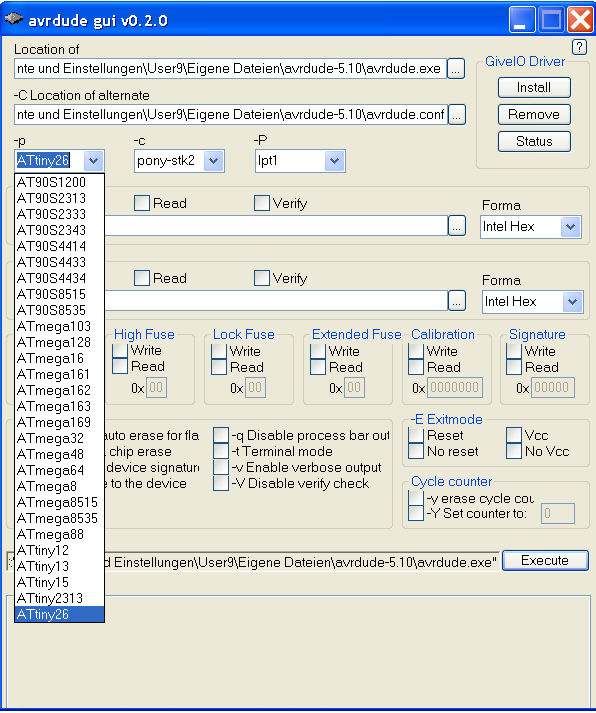596x713 pixels.
Task: Select ATmega88 device entry
Action: click(60, 534)
